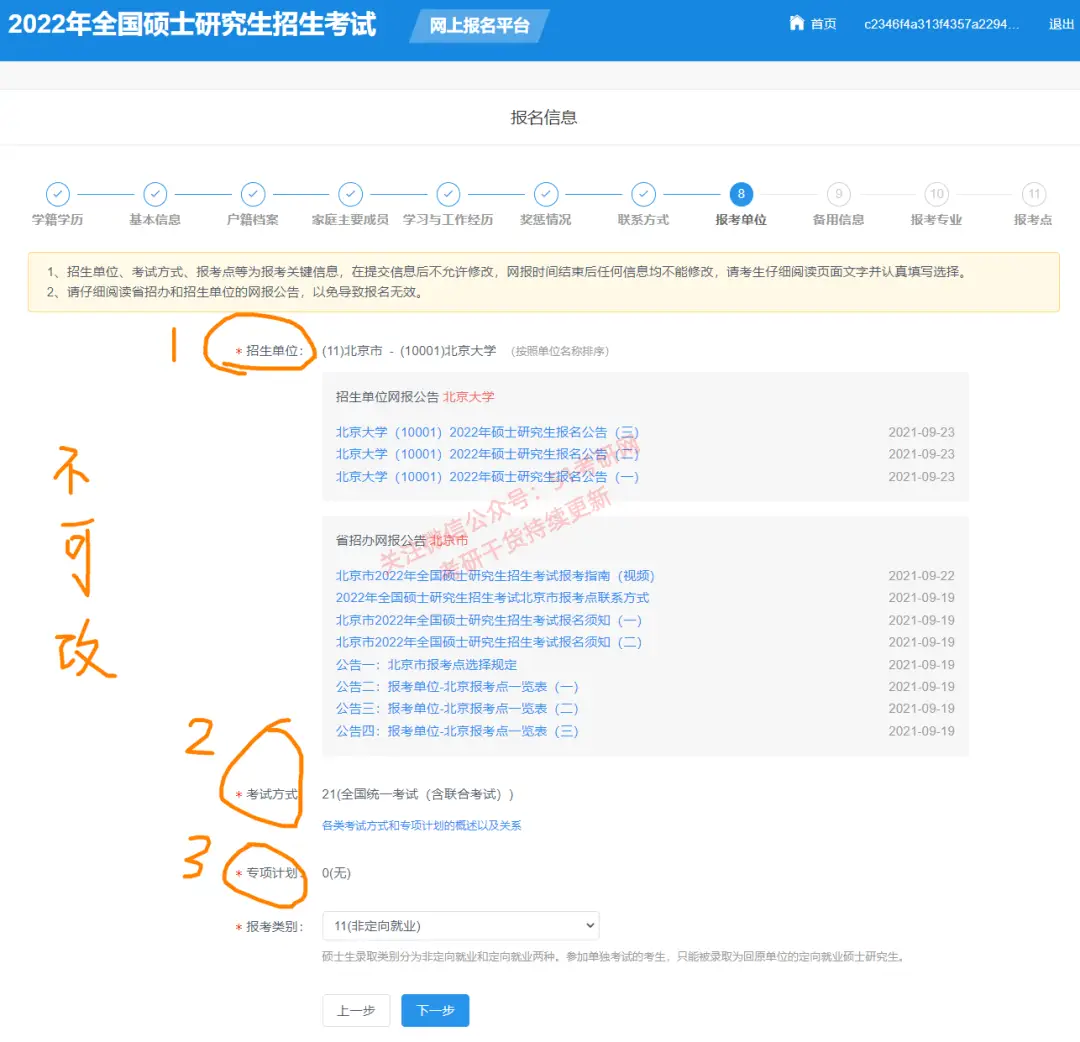Click the red 北京市 label

(x=448, y=541)
